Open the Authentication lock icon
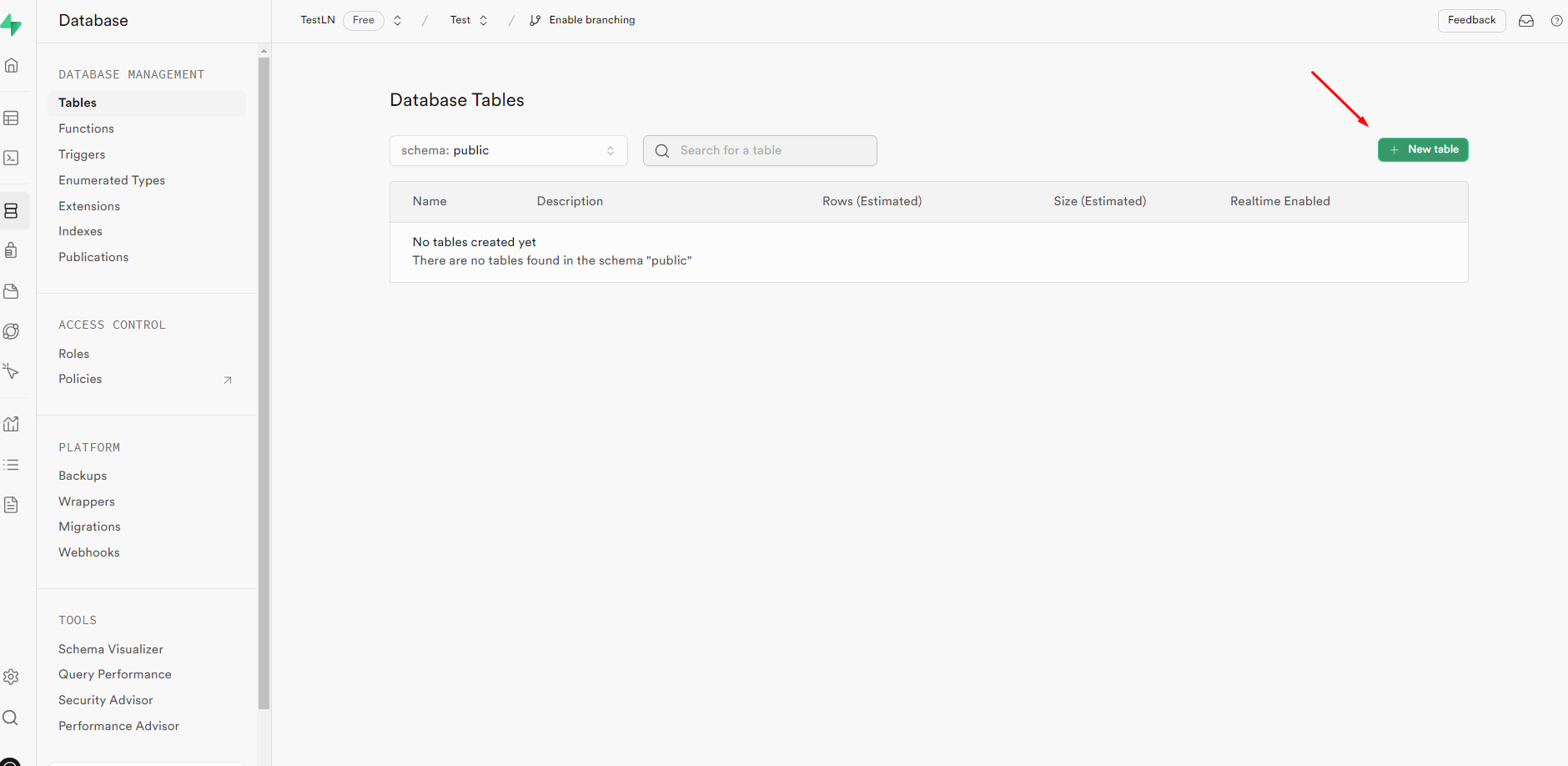The height and width of the screenshot is (766, 1568). click(x=12, y=250)
